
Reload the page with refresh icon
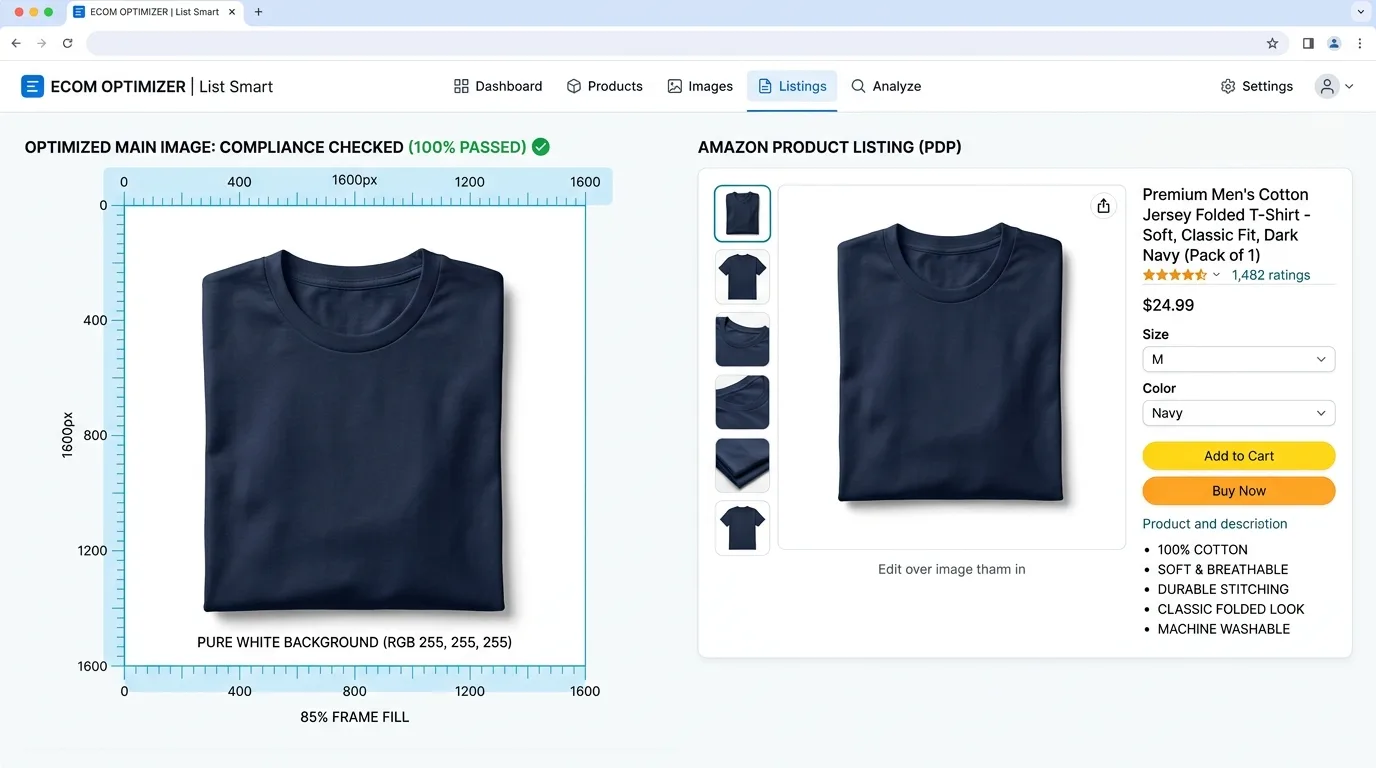pos(67,43)
